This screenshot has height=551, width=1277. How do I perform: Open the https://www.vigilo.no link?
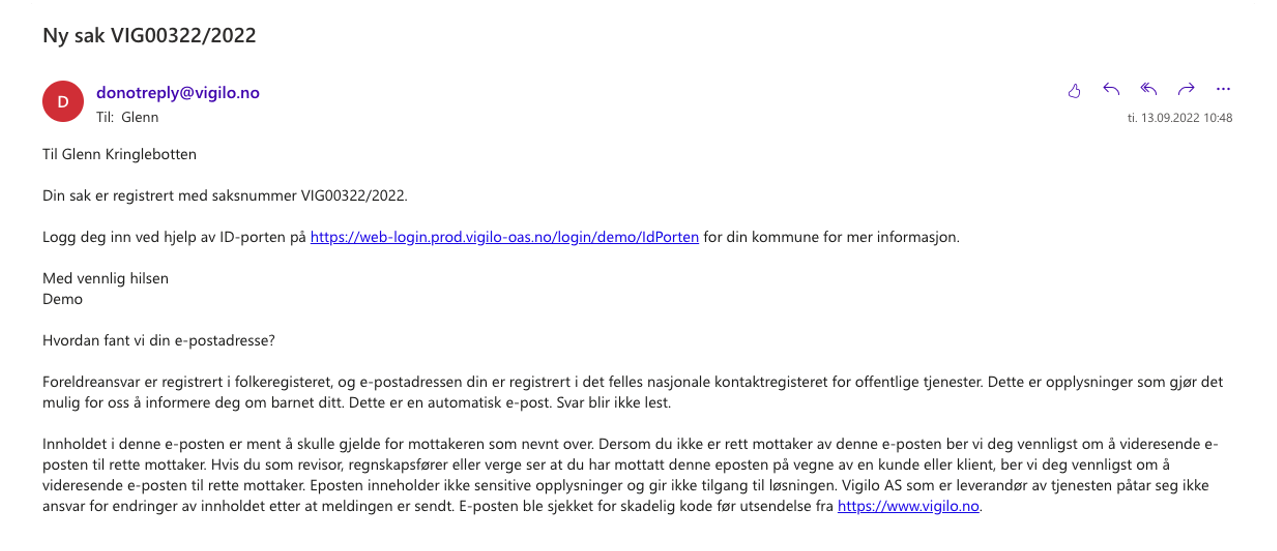tap(909, 506)
